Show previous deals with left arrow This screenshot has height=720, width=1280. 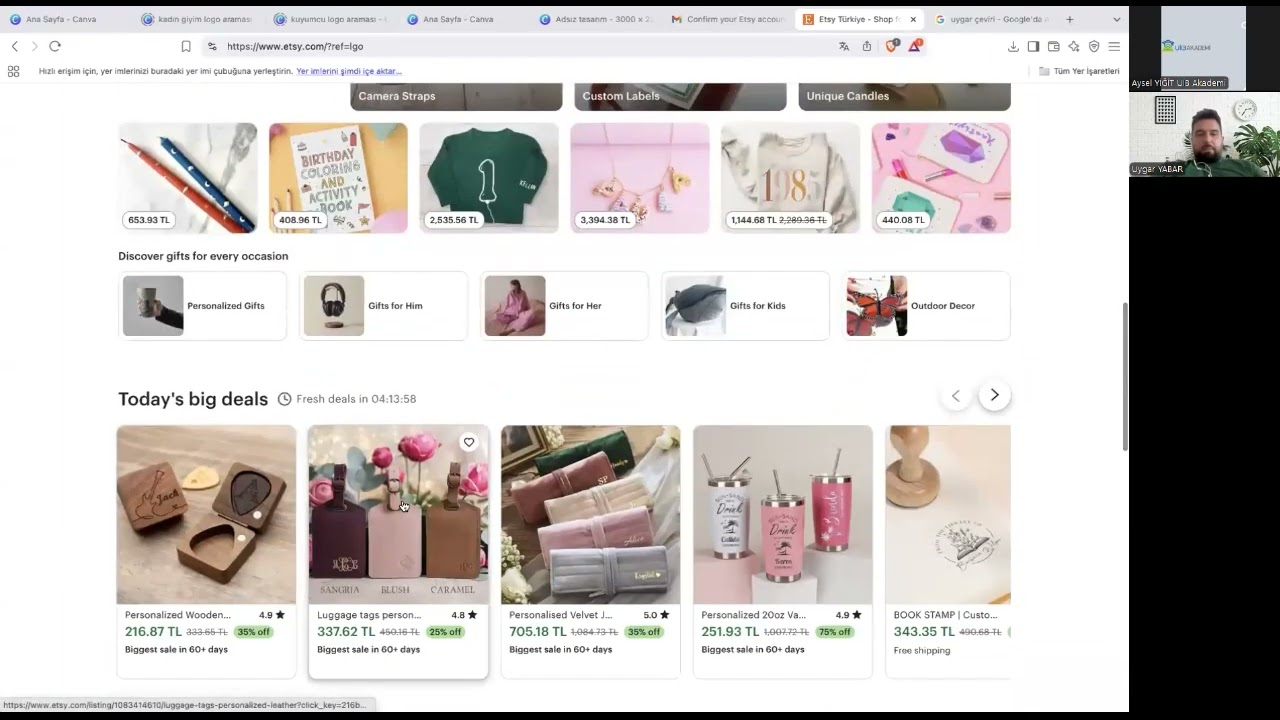(x=956, y=395)
